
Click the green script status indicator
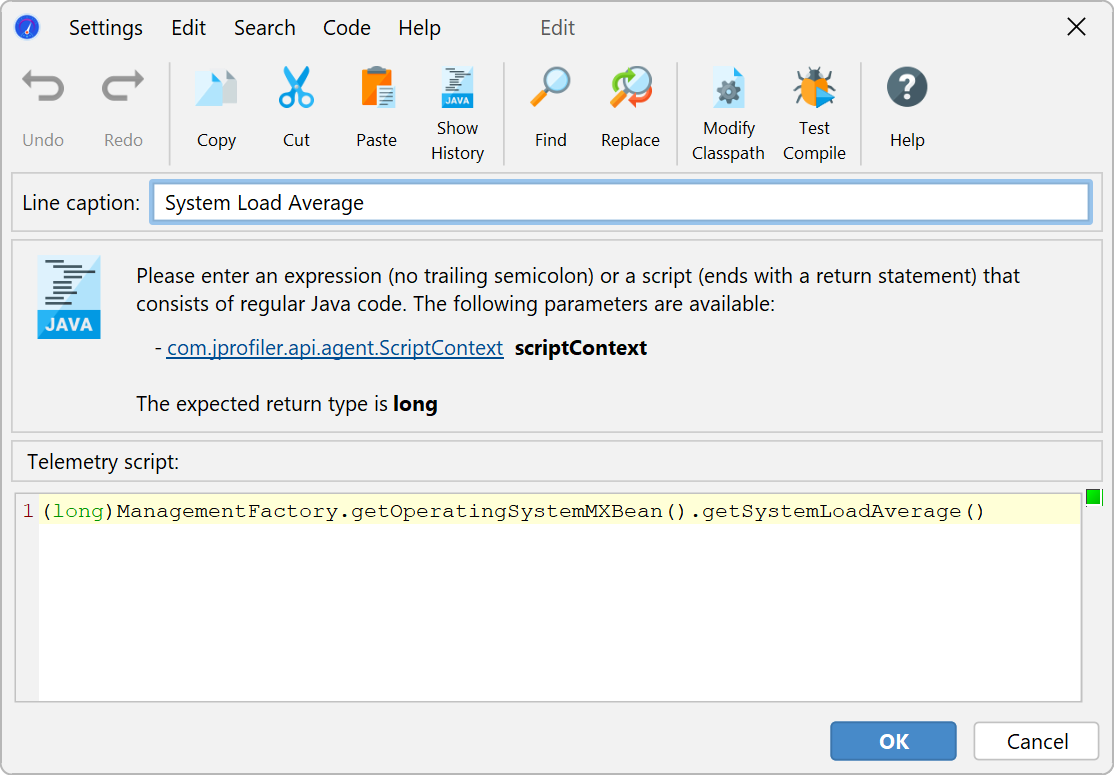1093,497
